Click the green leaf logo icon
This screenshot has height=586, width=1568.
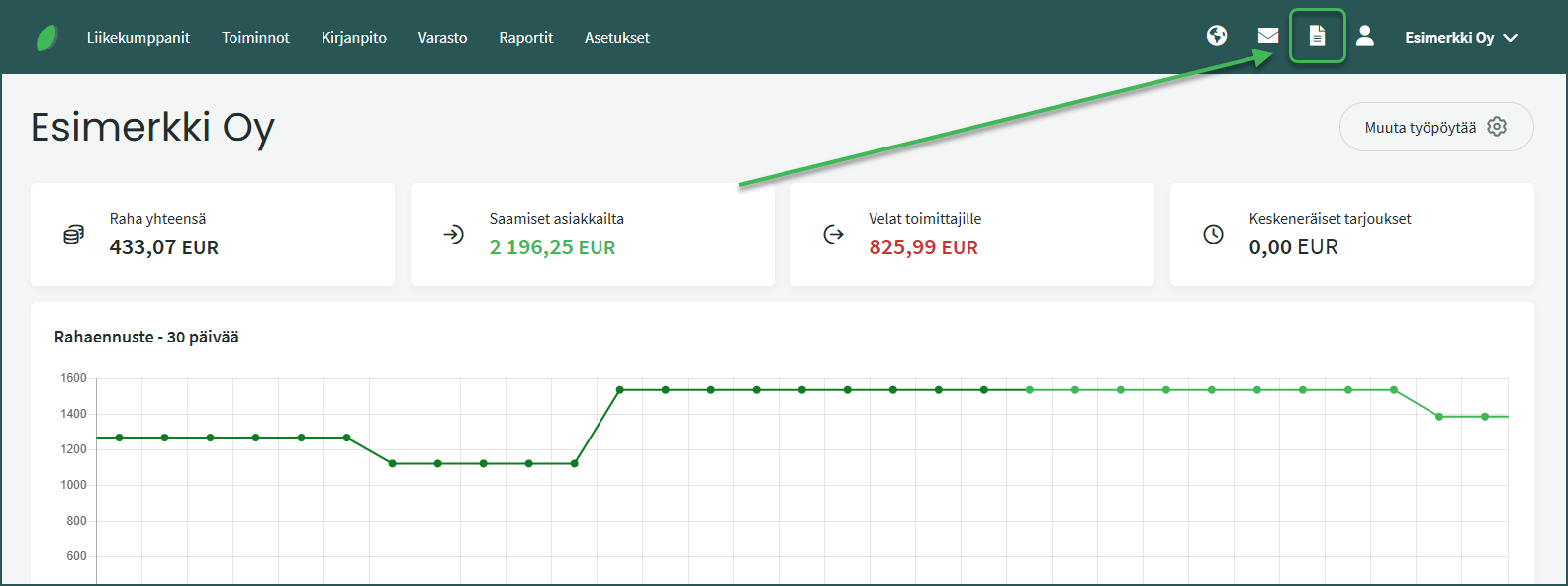pyautogui.click(x=46, y=38)
